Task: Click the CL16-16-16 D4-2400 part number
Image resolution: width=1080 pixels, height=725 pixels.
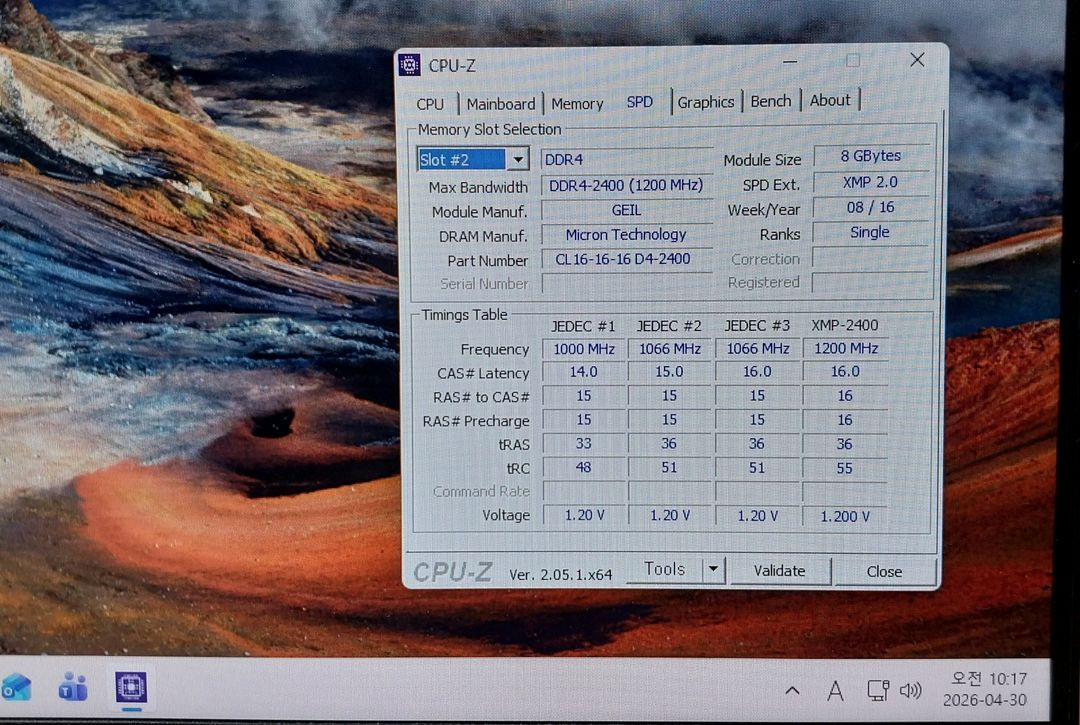Action: tap(626, 259)
